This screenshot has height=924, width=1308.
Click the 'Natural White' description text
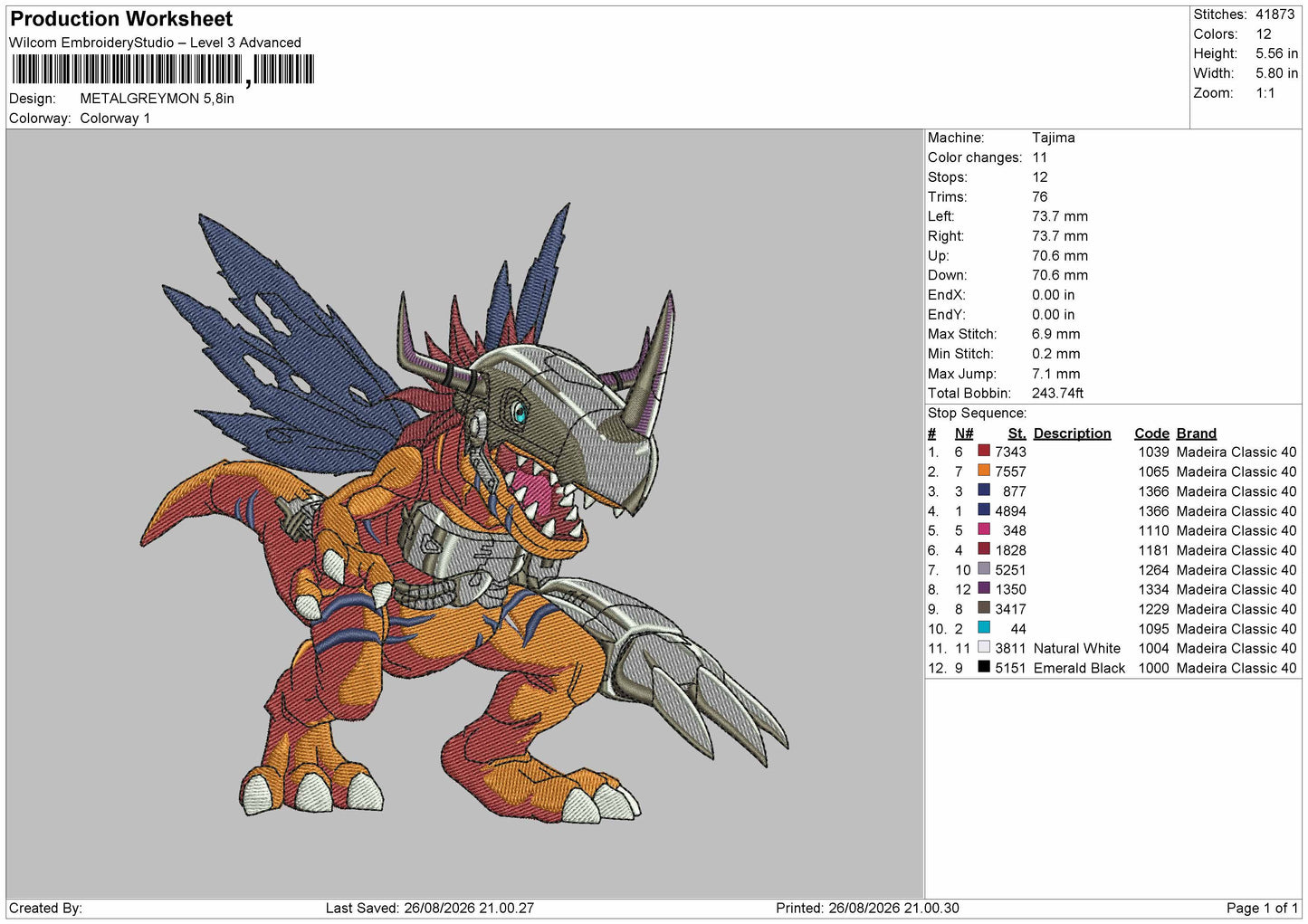(1077, 649)
